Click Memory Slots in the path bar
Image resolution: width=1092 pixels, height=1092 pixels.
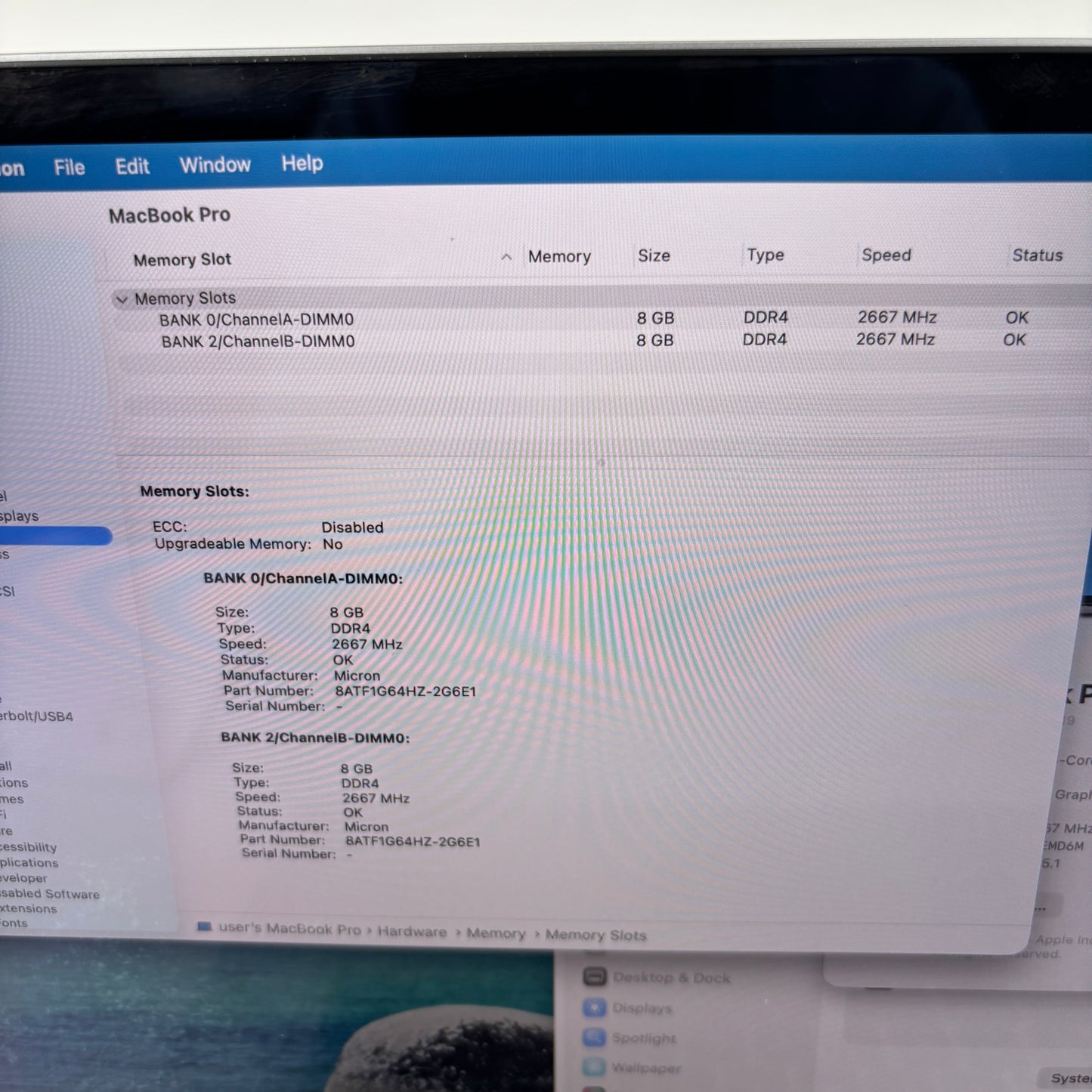(x=596, y=935)
